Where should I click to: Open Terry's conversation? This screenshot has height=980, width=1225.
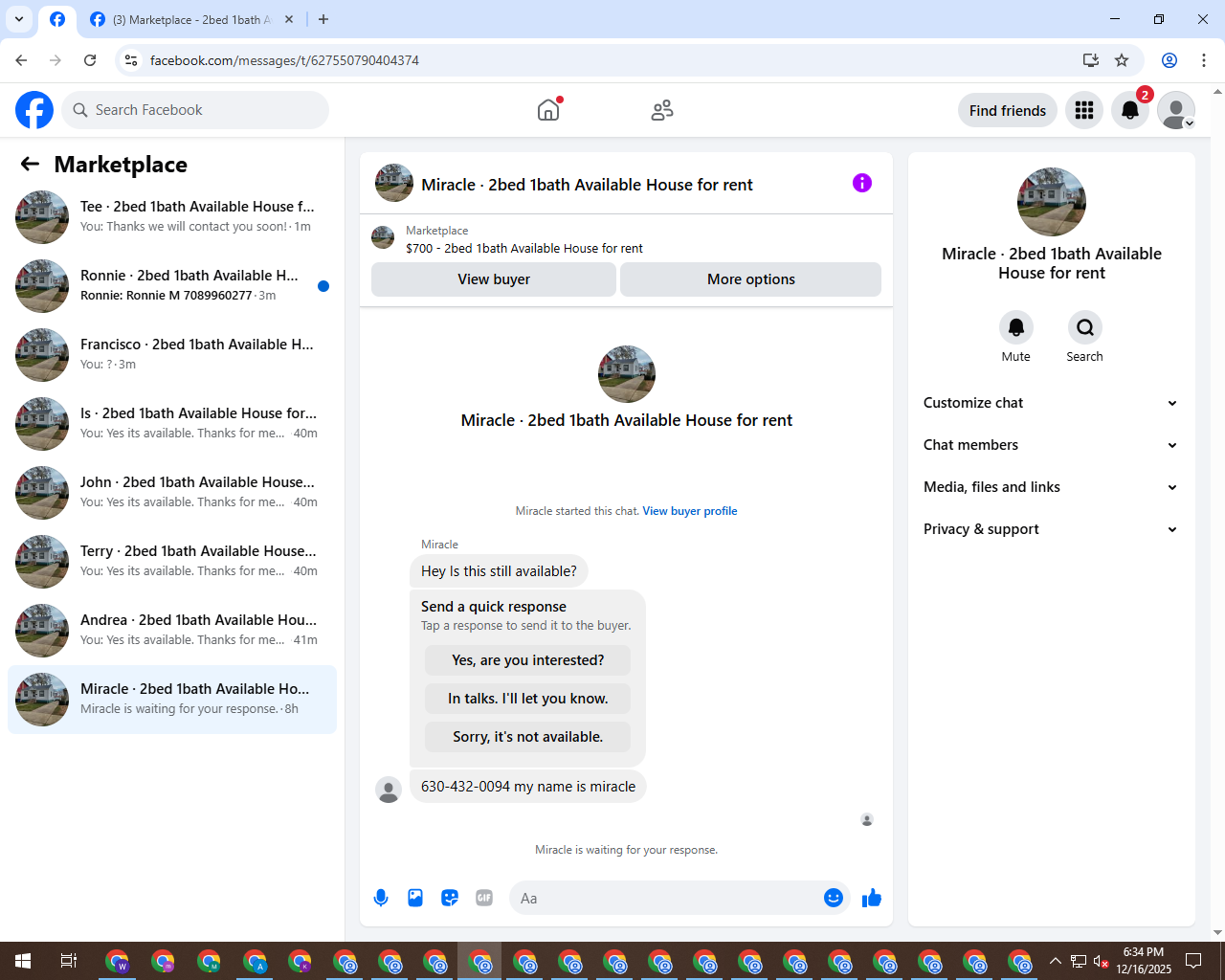[172, 562]
